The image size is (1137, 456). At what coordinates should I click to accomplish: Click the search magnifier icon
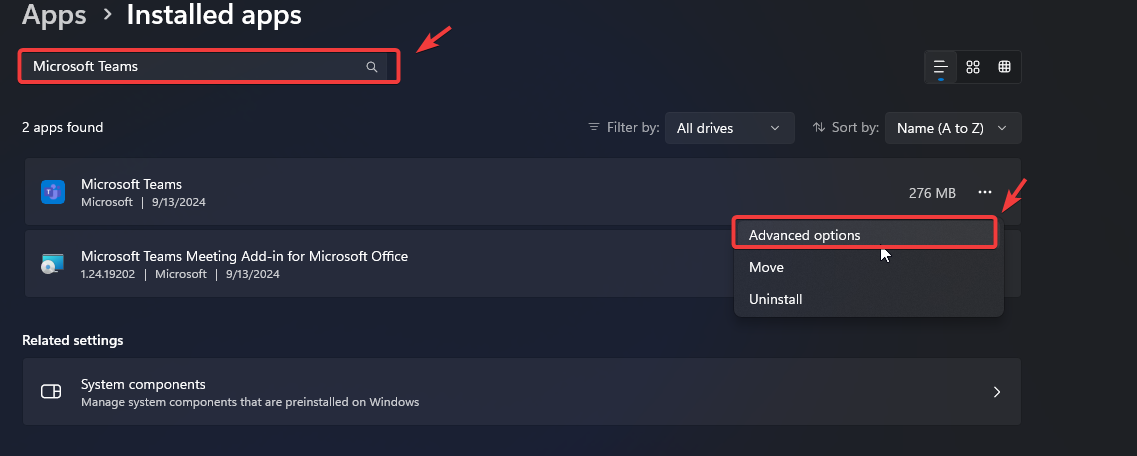click(x=372, y=67)
